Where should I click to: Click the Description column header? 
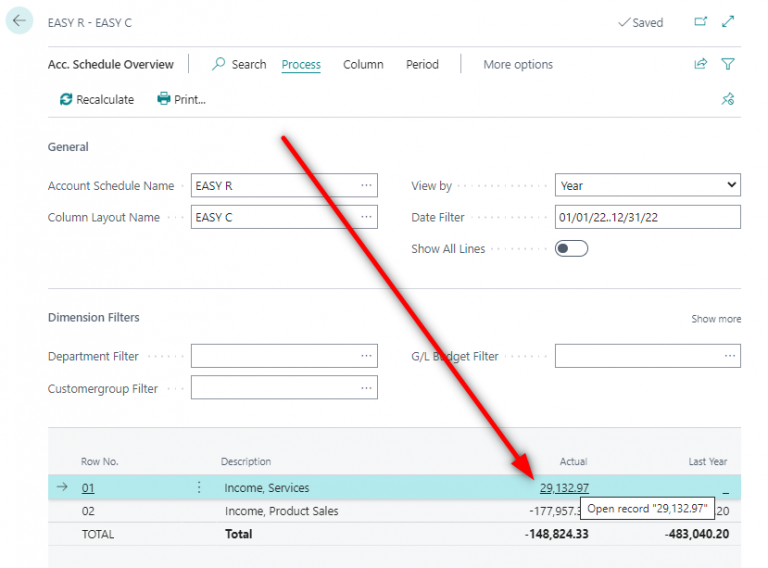click(x=246, y=461)
